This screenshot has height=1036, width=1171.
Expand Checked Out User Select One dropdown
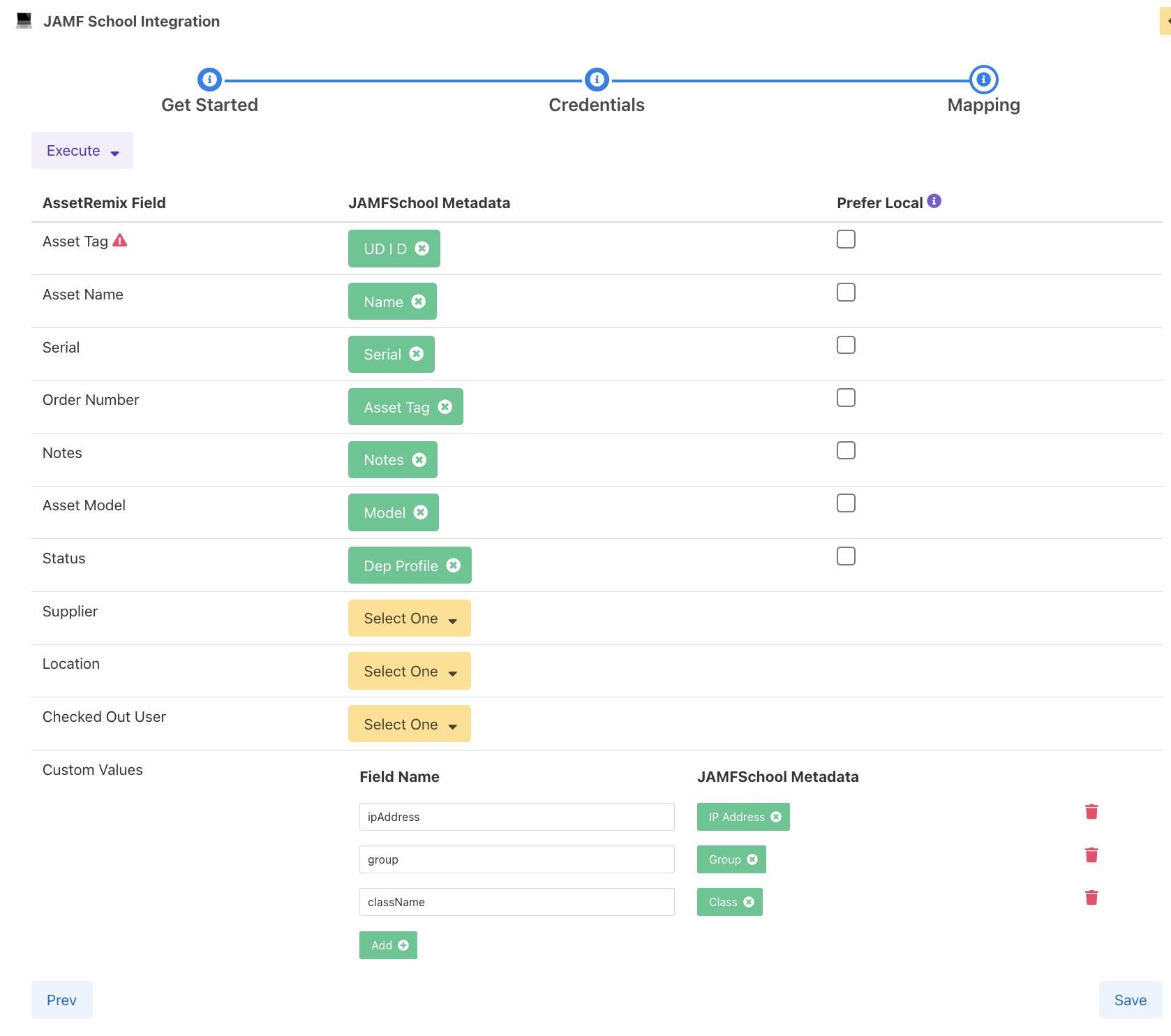(x=410, y=724)
